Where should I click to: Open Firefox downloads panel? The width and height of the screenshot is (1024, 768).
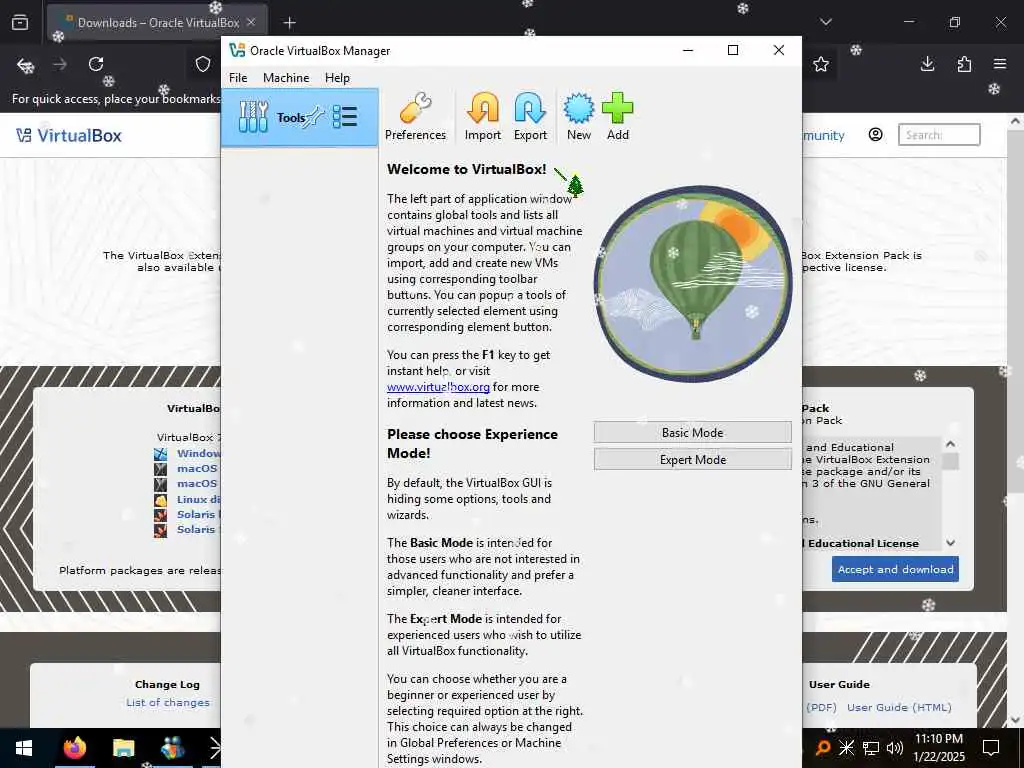point(927,64)
